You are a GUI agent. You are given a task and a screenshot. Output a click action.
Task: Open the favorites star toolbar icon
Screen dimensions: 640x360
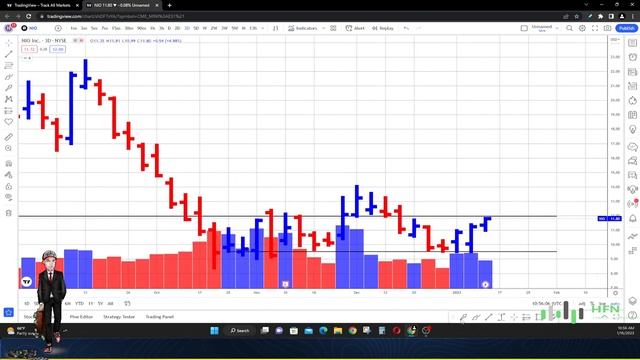[9, 312]
